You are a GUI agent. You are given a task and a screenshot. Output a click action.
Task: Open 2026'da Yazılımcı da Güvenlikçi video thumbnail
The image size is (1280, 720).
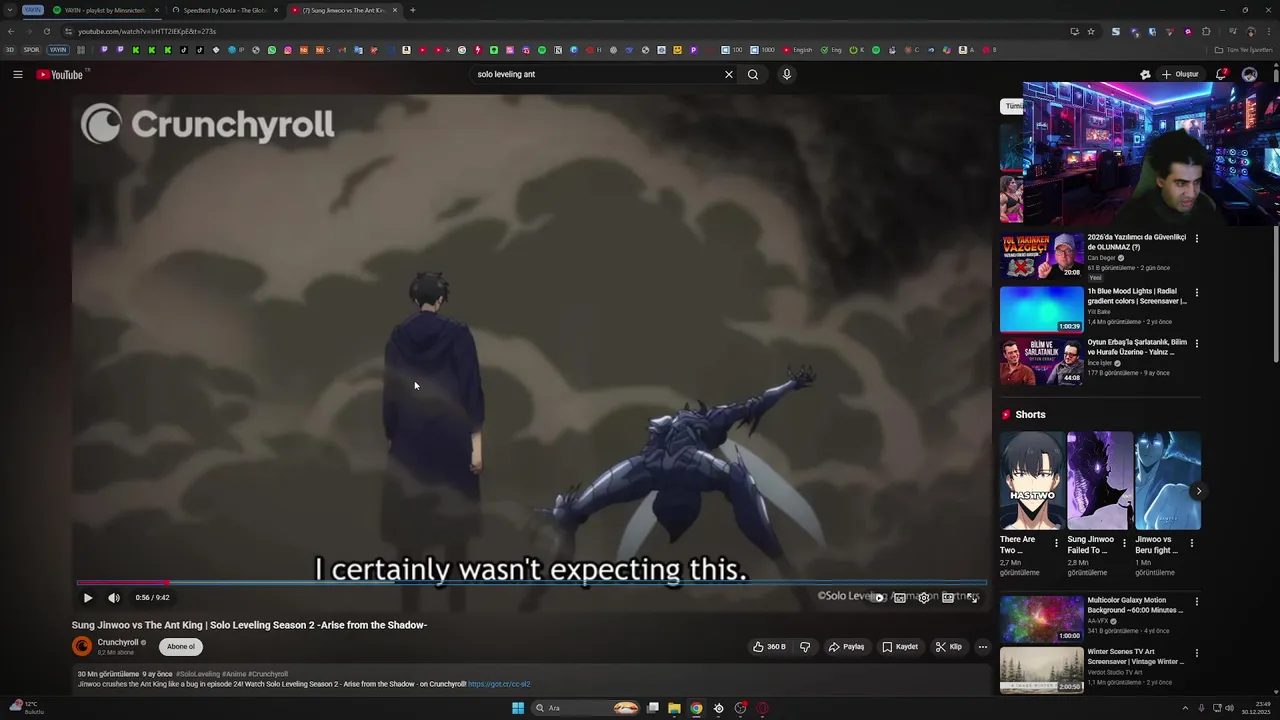tap(1042, 256)
